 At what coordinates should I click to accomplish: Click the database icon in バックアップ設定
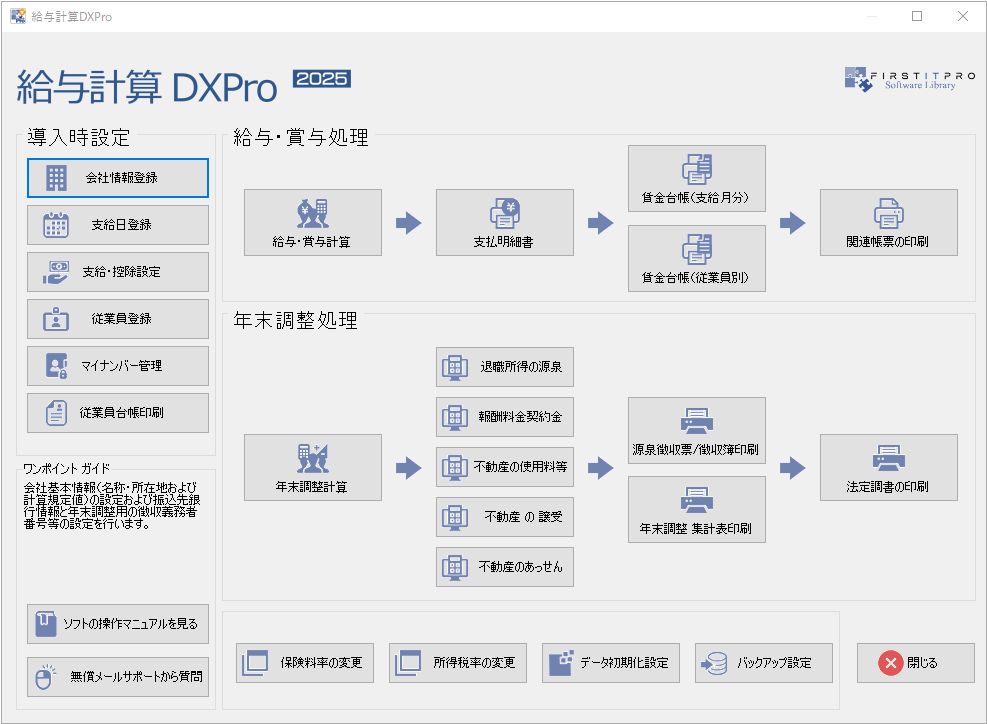coord(714,663)
